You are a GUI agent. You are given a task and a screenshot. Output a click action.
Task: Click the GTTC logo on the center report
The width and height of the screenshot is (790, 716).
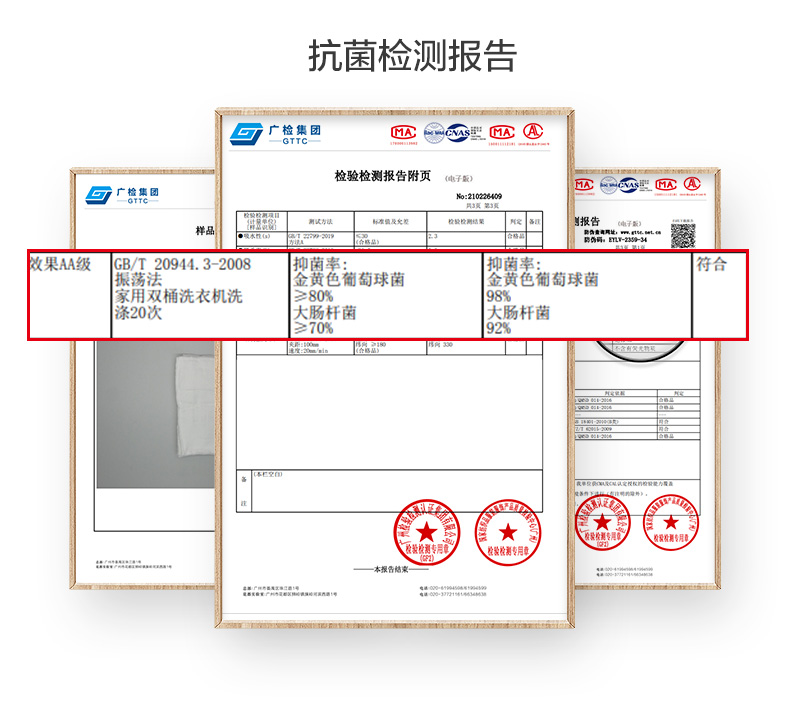click(276, 134)
